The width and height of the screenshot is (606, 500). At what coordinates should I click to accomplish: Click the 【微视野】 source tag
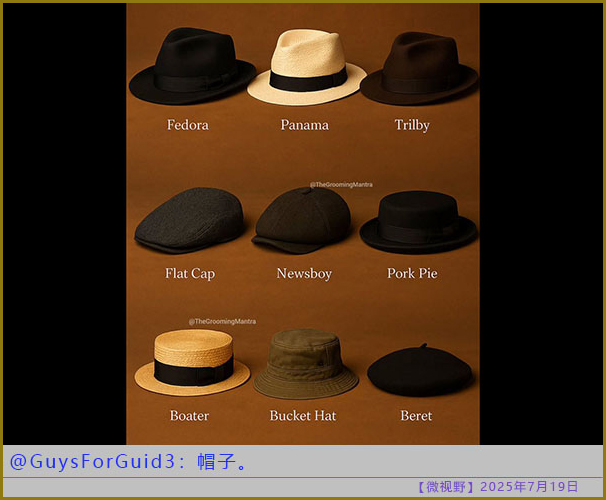[x=445, y=487]
